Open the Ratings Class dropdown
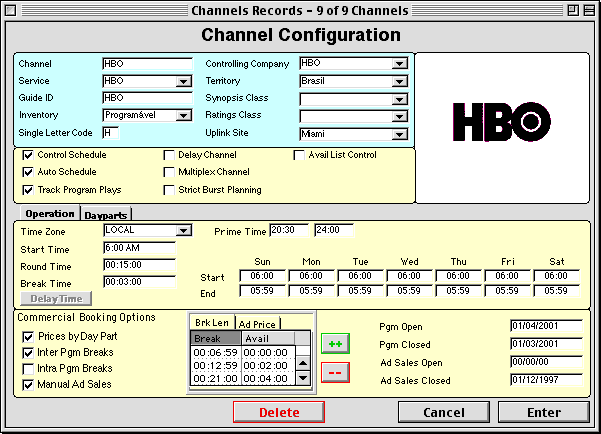Viewport: 601px width, 434px height. tap(399, 116)
